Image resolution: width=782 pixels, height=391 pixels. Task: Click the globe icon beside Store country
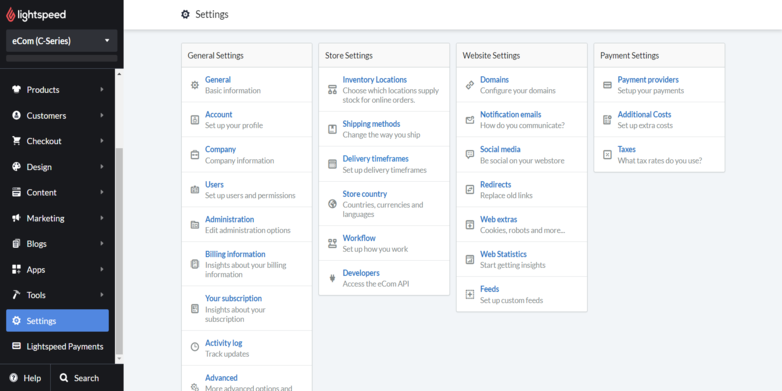pyautogui.click(x=332, y=203)
